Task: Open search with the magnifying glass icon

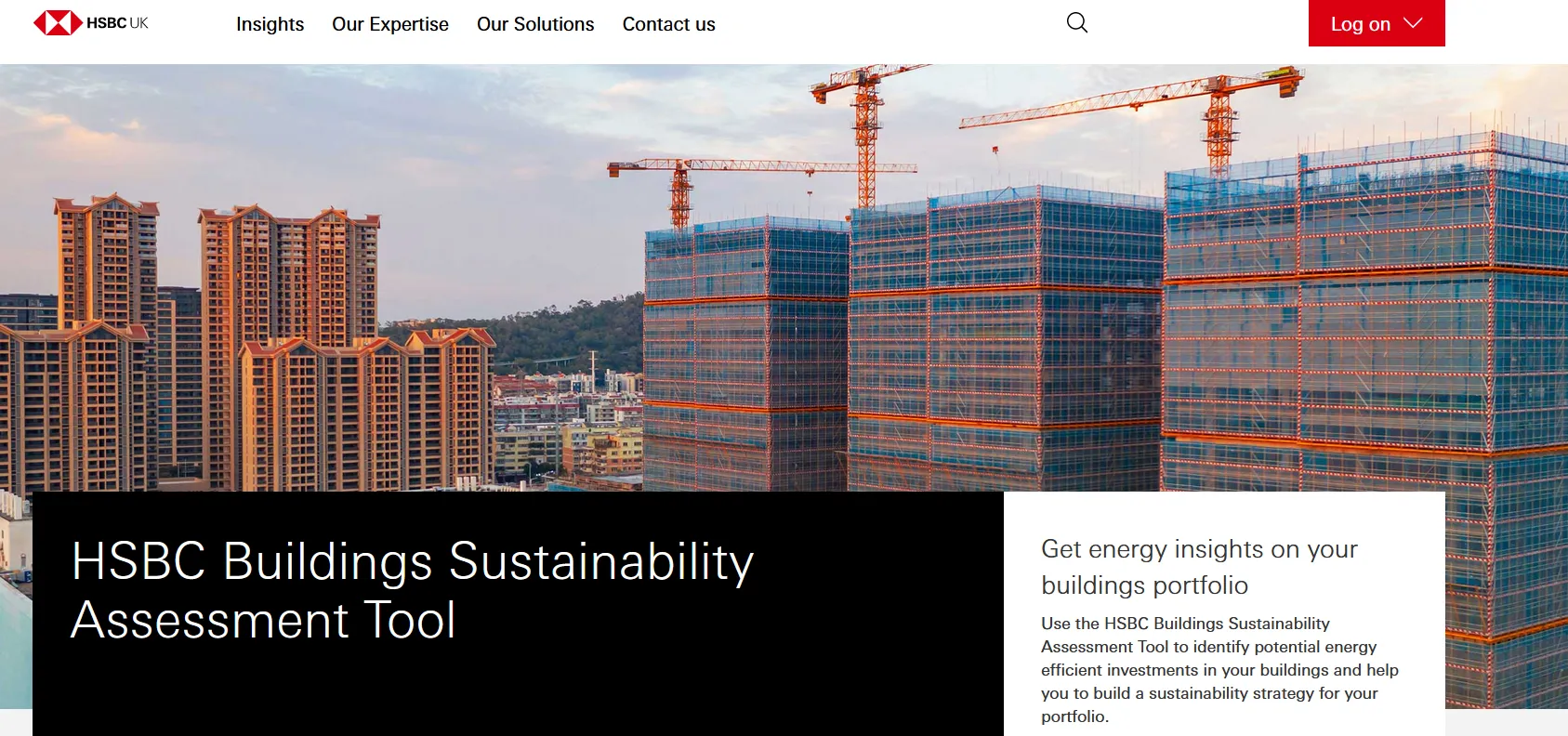Action: coord(1076,23)
